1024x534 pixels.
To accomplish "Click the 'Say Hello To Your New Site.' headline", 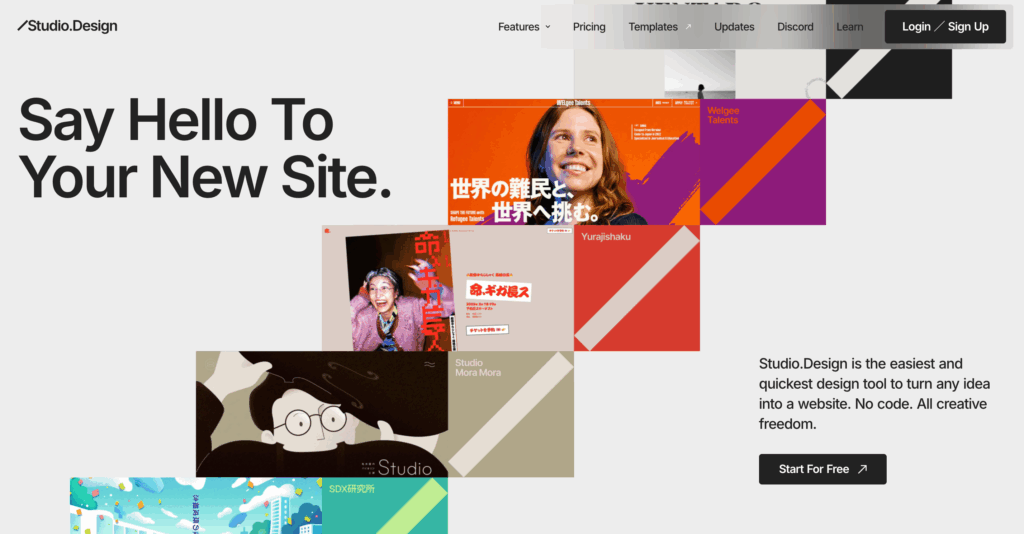I will [x=205, y=149].
